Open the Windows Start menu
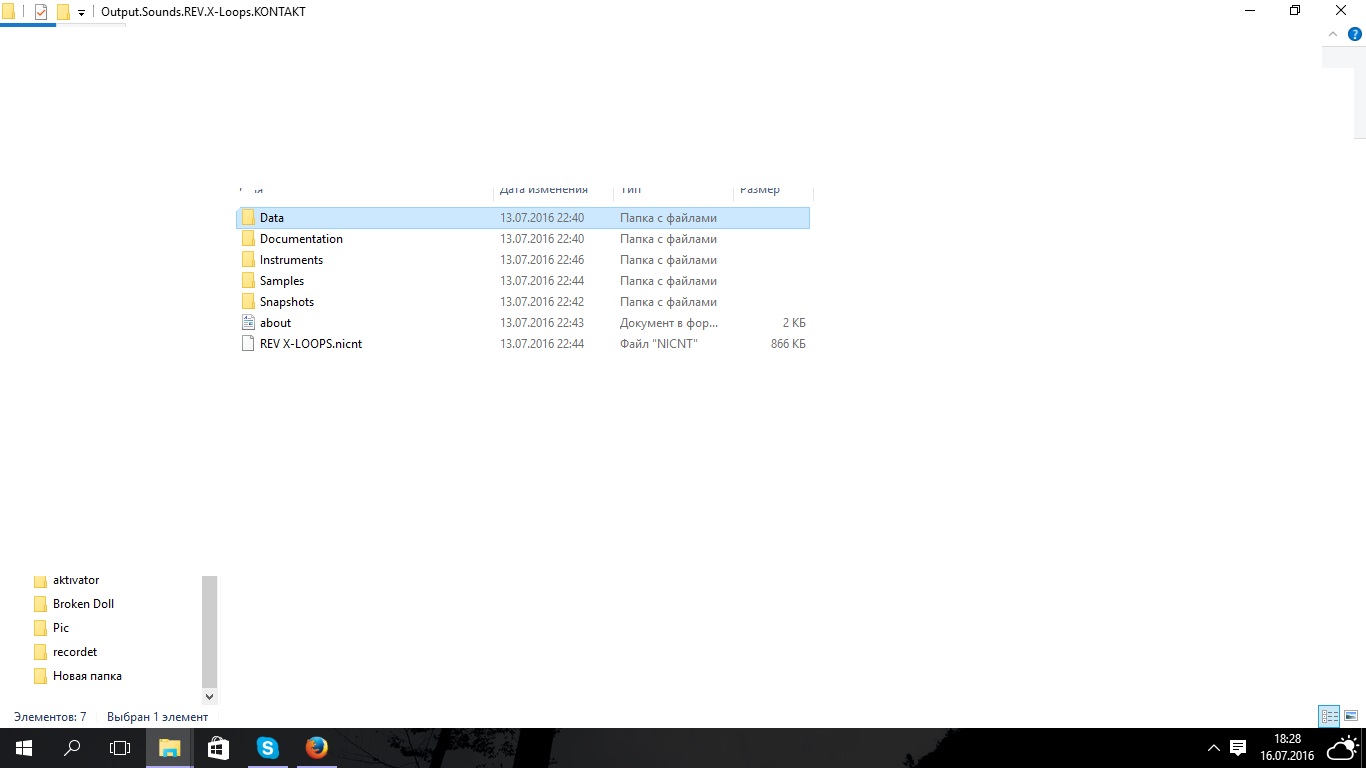Screen dimensions: 1366x768 click(x=24, y=748)
